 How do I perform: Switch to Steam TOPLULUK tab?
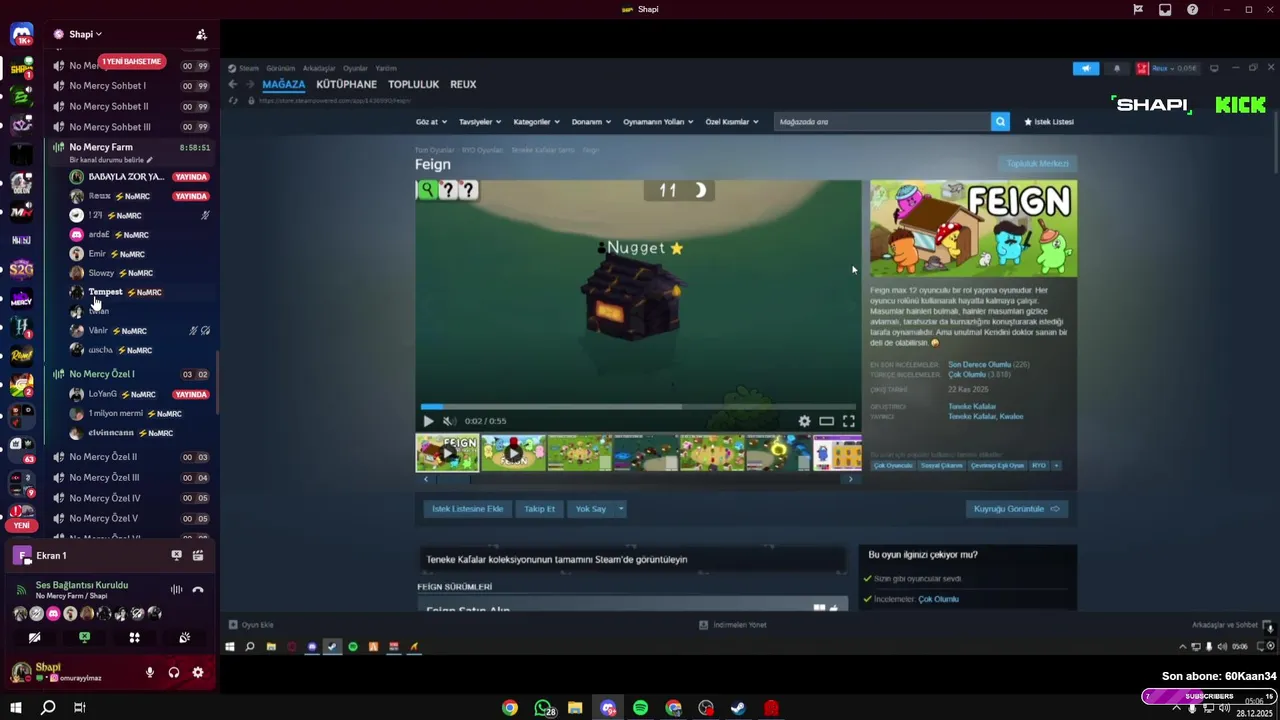pos(414,84)
